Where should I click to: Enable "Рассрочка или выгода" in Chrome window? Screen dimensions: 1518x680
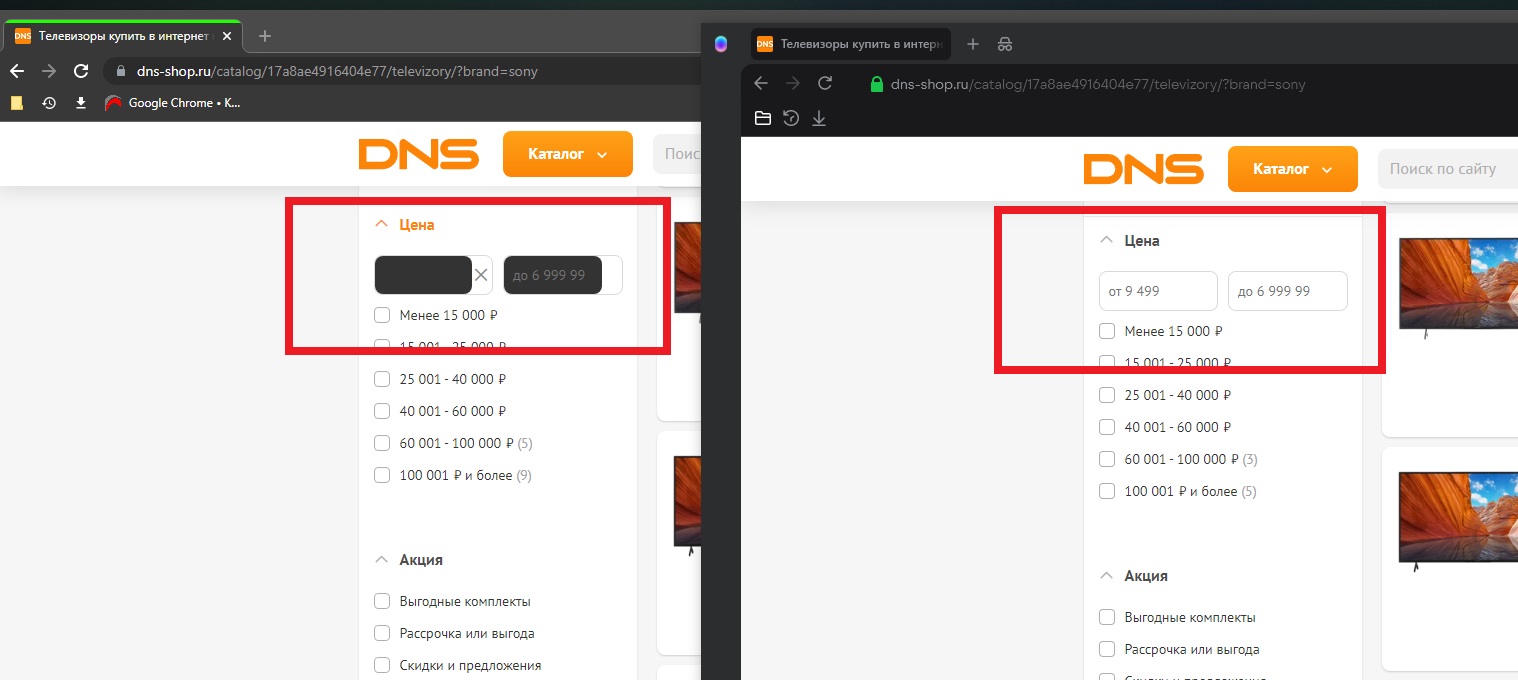(382, 633)
